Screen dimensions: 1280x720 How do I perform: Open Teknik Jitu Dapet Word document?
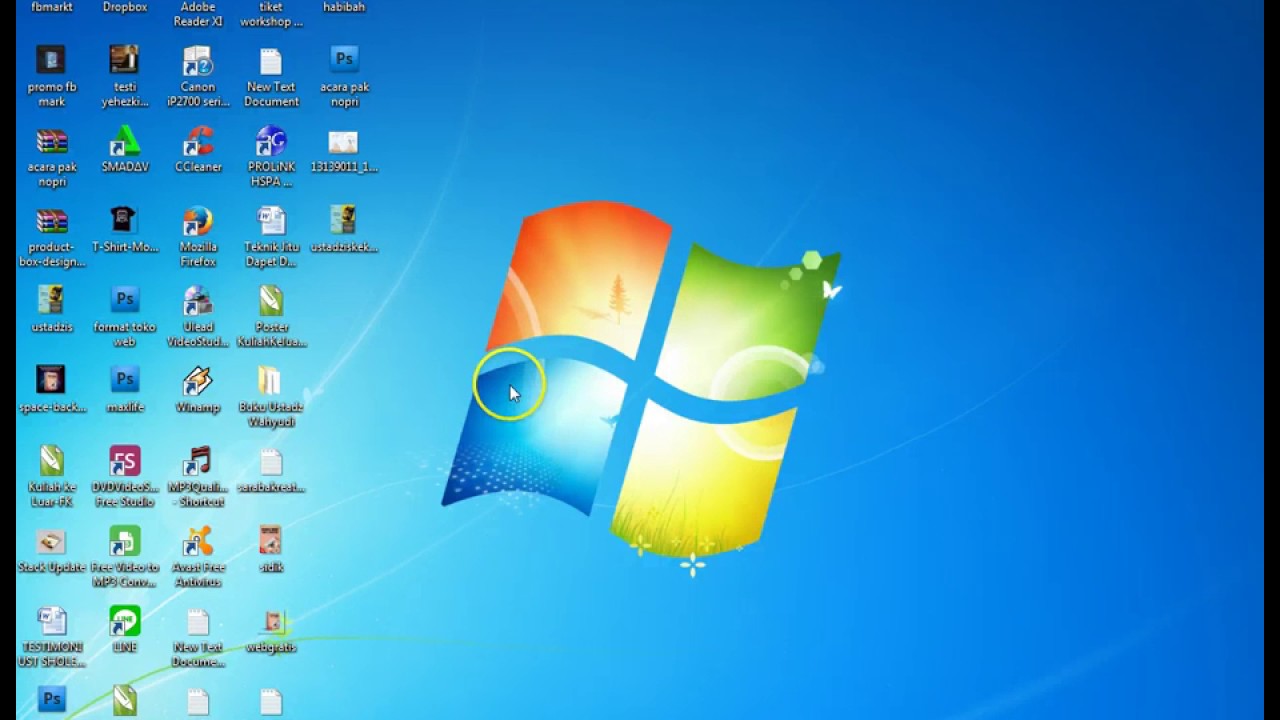pos(271,220)
